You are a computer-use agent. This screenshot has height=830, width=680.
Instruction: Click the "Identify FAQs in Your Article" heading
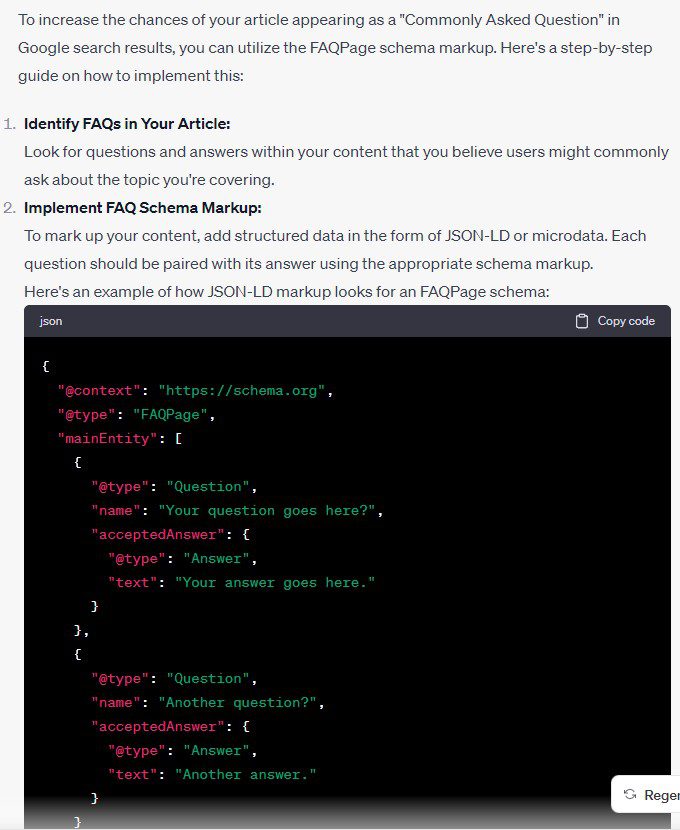(127, 124)
